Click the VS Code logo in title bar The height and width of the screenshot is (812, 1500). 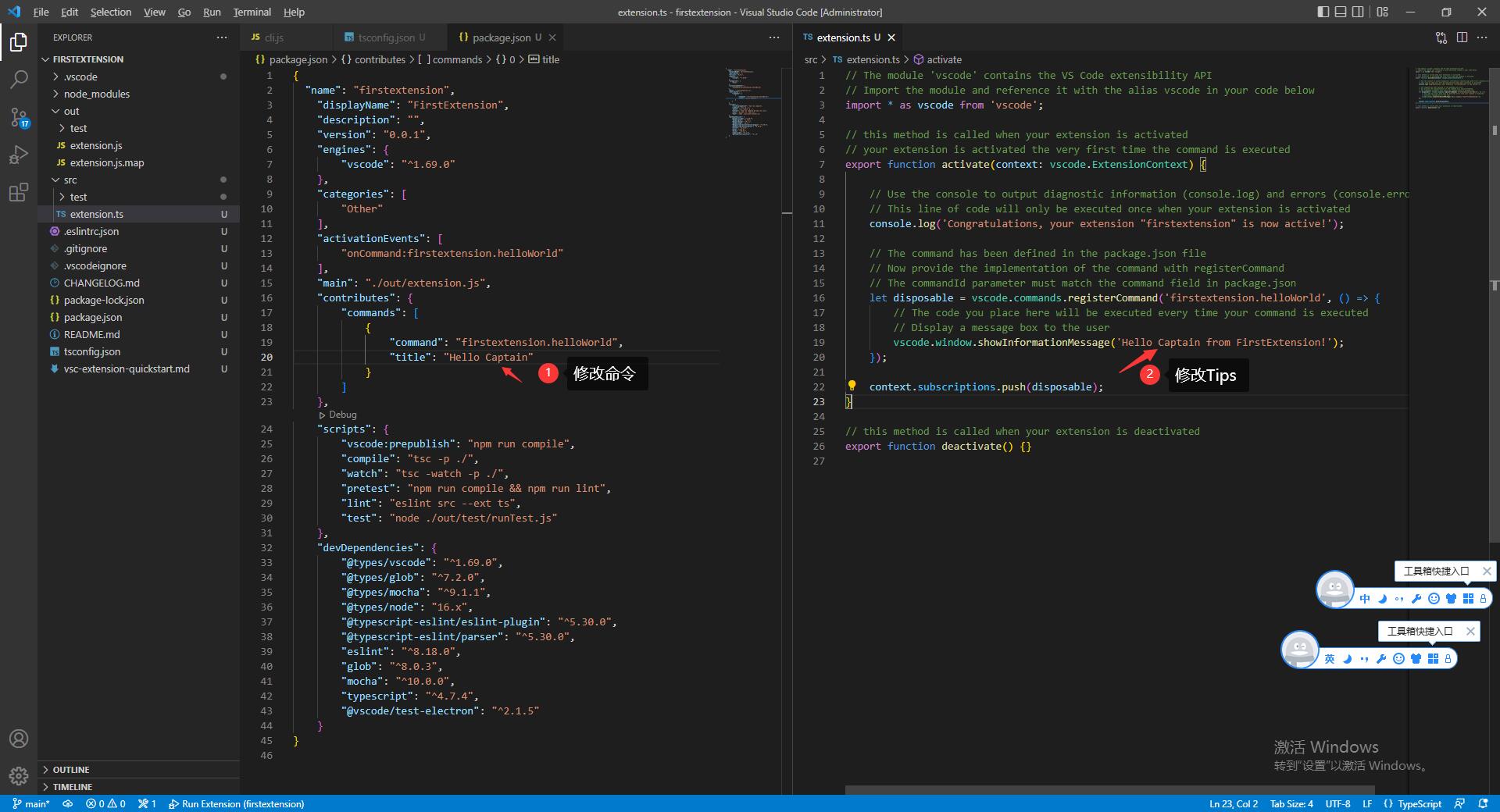coord(14,12)
